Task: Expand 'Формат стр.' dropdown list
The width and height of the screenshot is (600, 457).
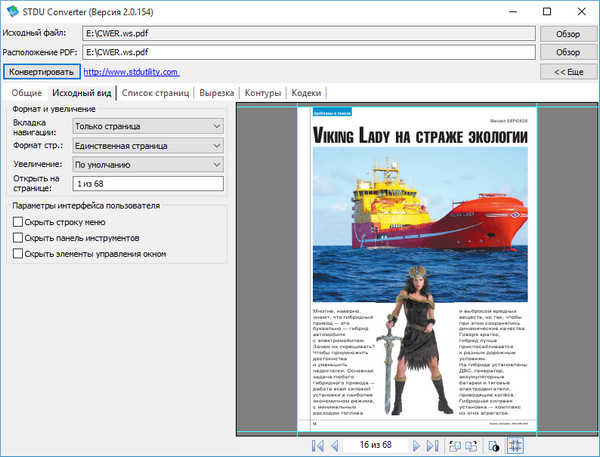Action: pyautogui.click(x=149, y=145)
